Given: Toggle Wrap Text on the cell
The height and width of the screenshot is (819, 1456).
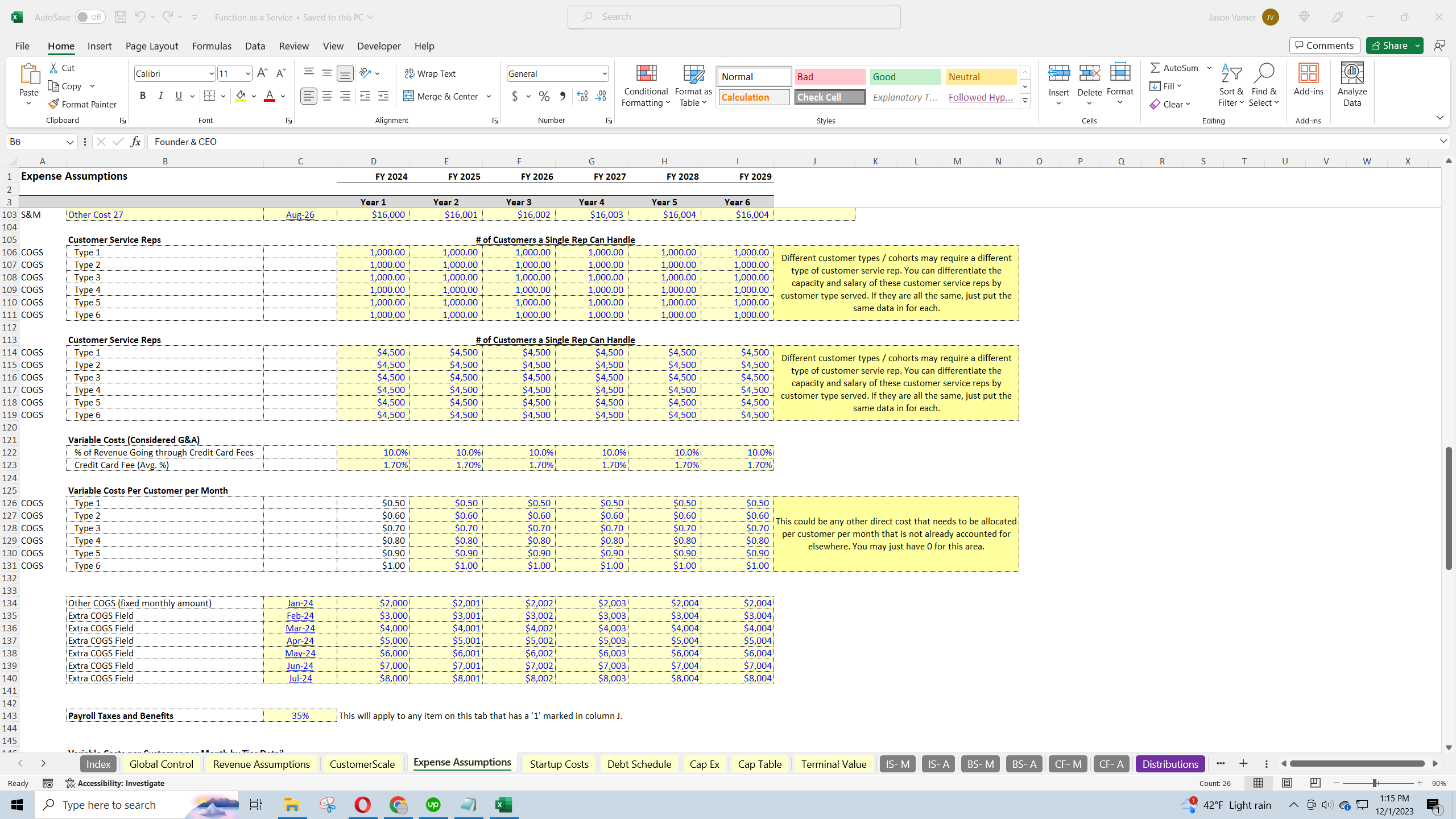Looking at the screenshot, I should (x=429, y=73).
